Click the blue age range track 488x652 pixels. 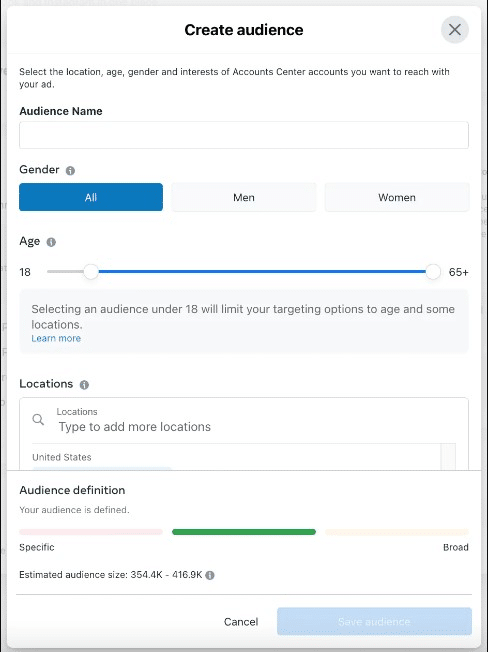point(262,272)
